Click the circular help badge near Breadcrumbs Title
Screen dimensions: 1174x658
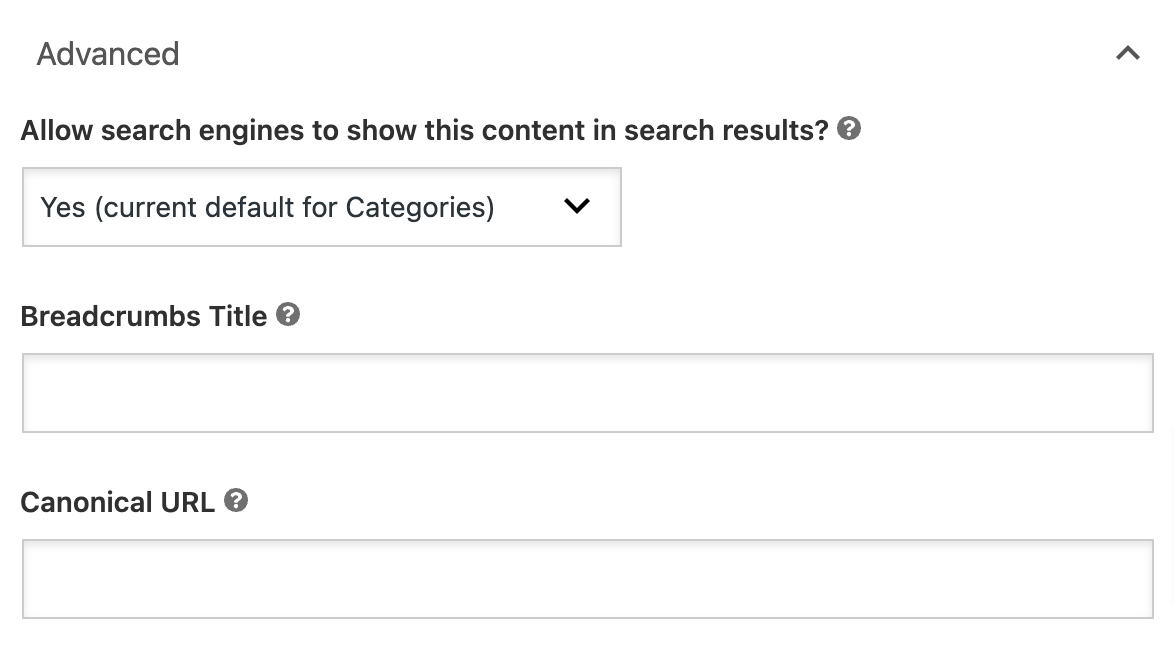click(288, 316)
